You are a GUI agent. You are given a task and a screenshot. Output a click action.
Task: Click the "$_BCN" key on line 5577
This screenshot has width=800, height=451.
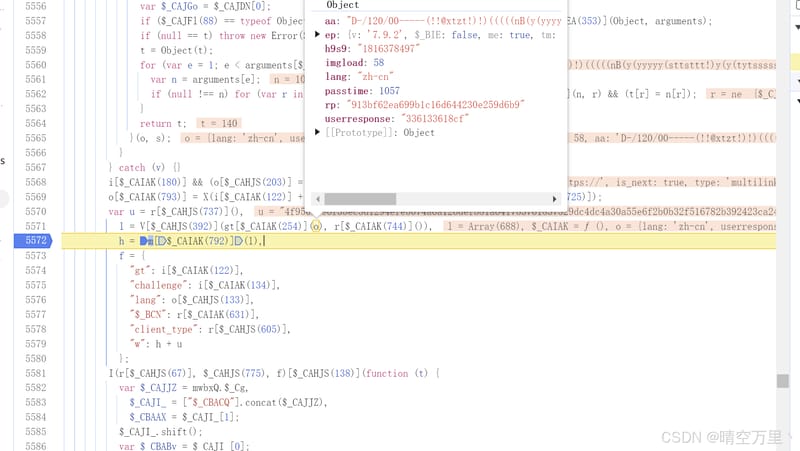[148, 315]
